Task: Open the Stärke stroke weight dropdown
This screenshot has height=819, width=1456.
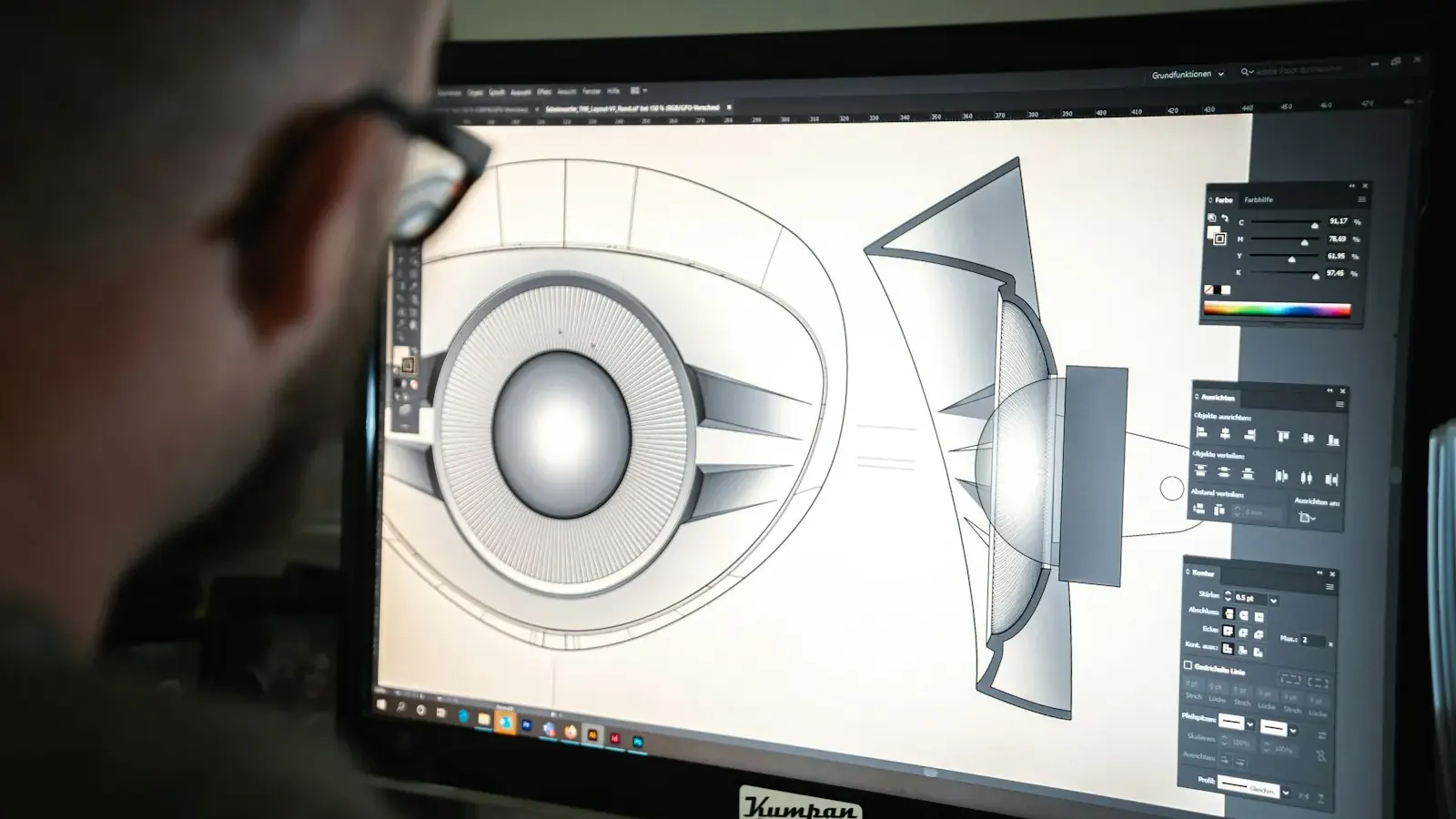Action: [x=1273, y=601]
